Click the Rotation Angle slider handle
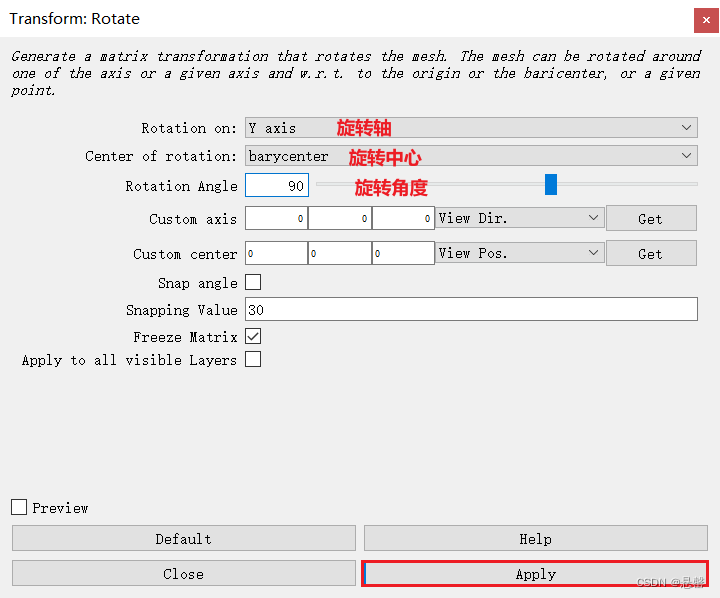720x598 pixels. [x=551, y=185]
